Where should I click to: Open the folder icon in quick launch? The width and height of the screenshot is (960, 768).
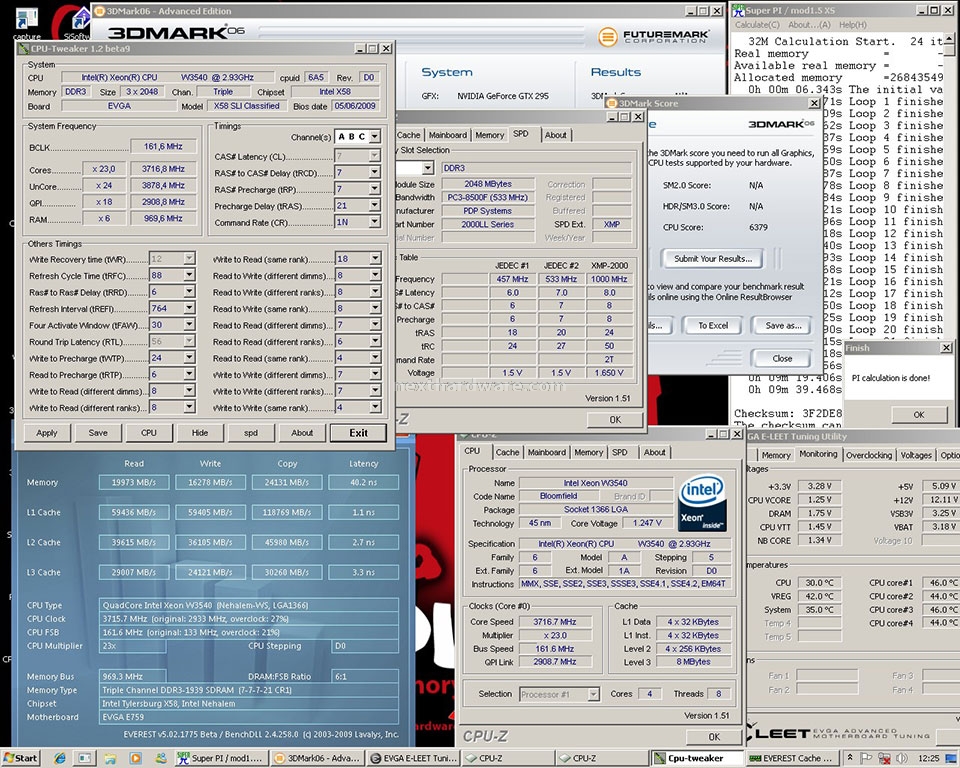tap(110, 758)
